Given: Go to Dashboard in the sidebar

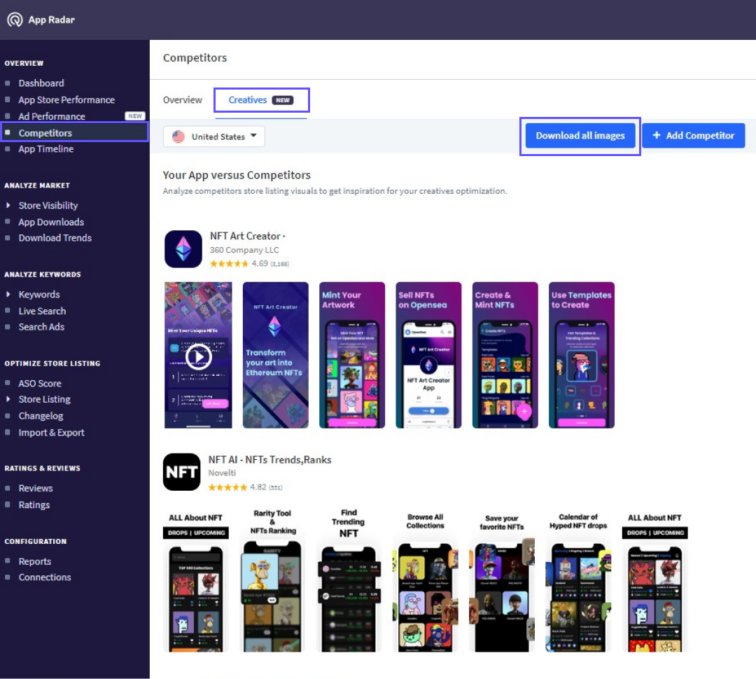Looking at the screenshot, I should click(x=41, y=83).
